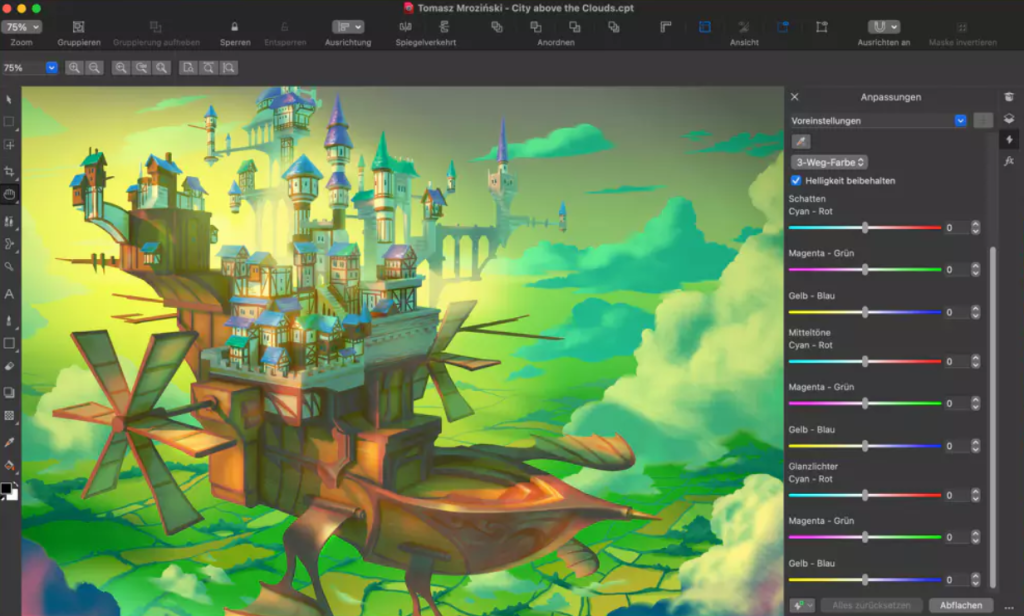Open the 75% Zoom toolbar dropdown

pos(21,27)
